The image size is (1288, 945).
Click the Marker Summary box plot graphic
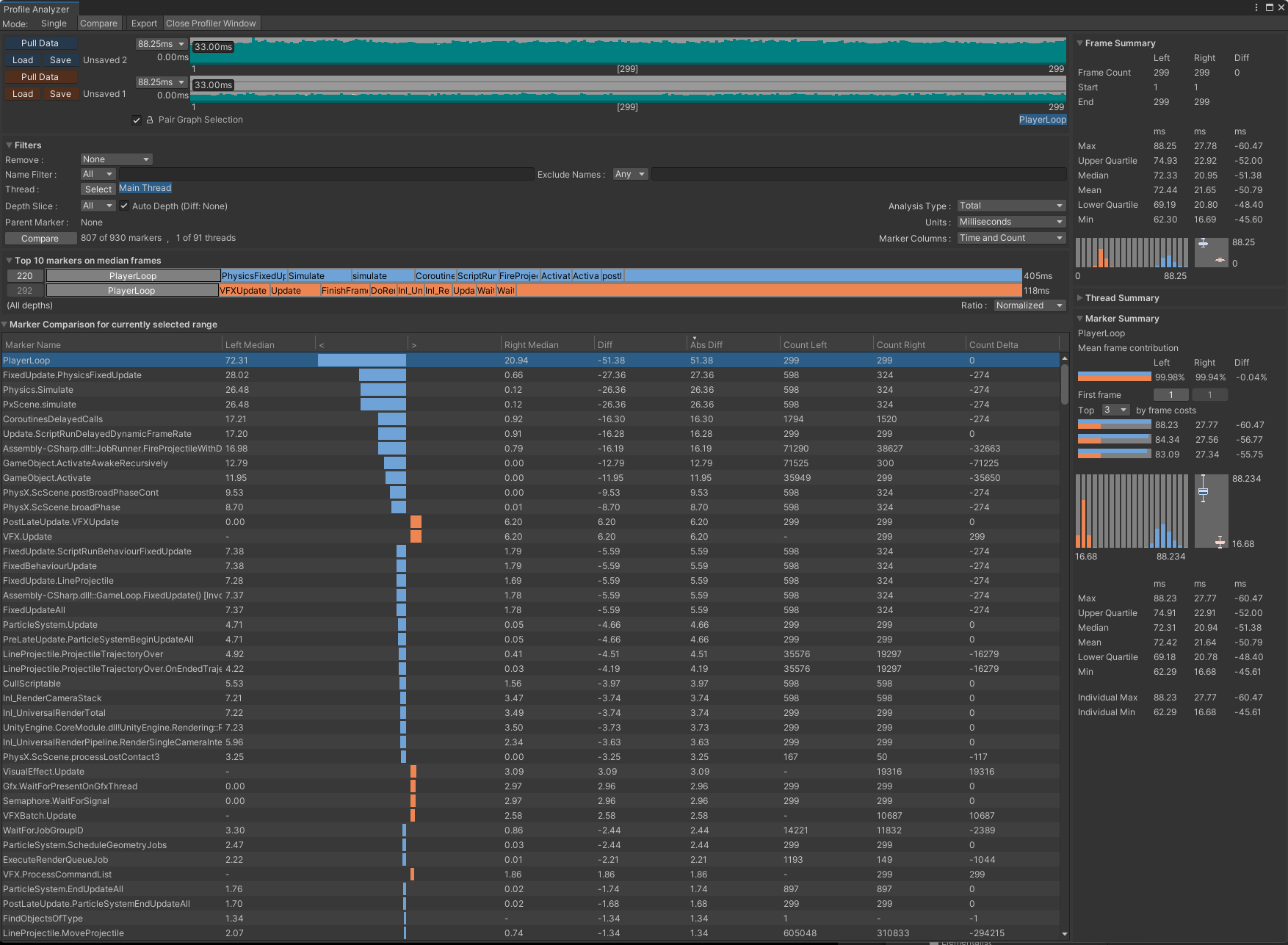pos(1211,511)
